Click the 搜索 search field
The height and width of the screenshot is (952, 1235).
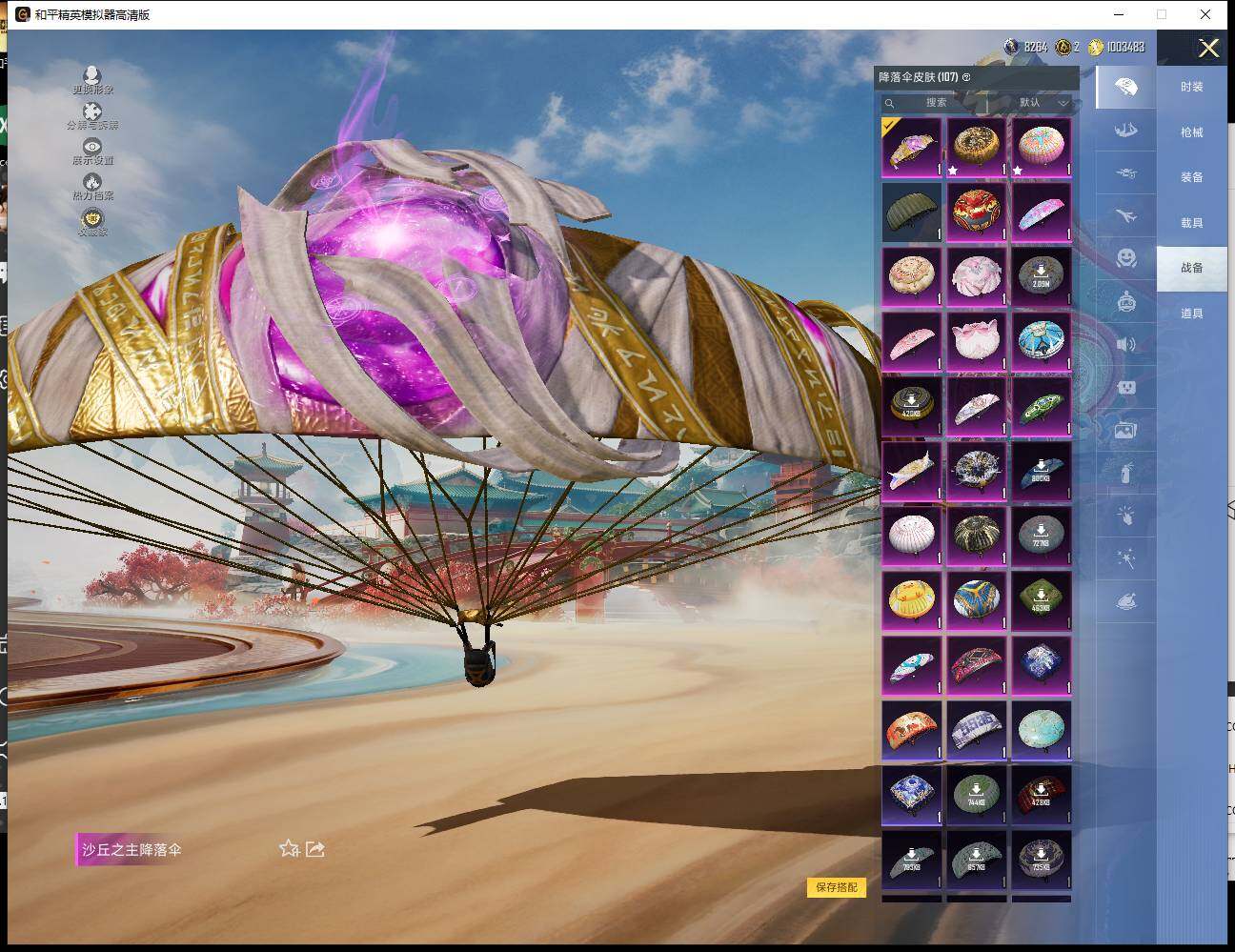click(x=936, y=102)
